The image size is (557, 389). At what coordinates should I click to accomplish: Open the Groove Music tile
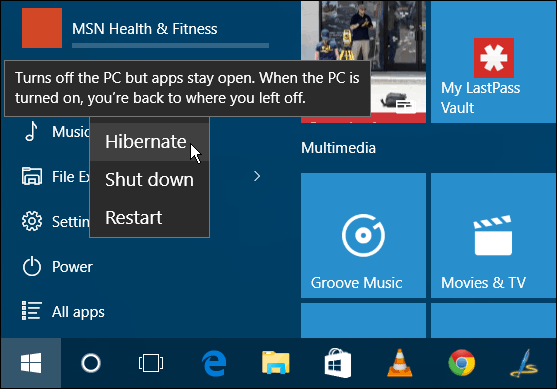click(363, 235)
